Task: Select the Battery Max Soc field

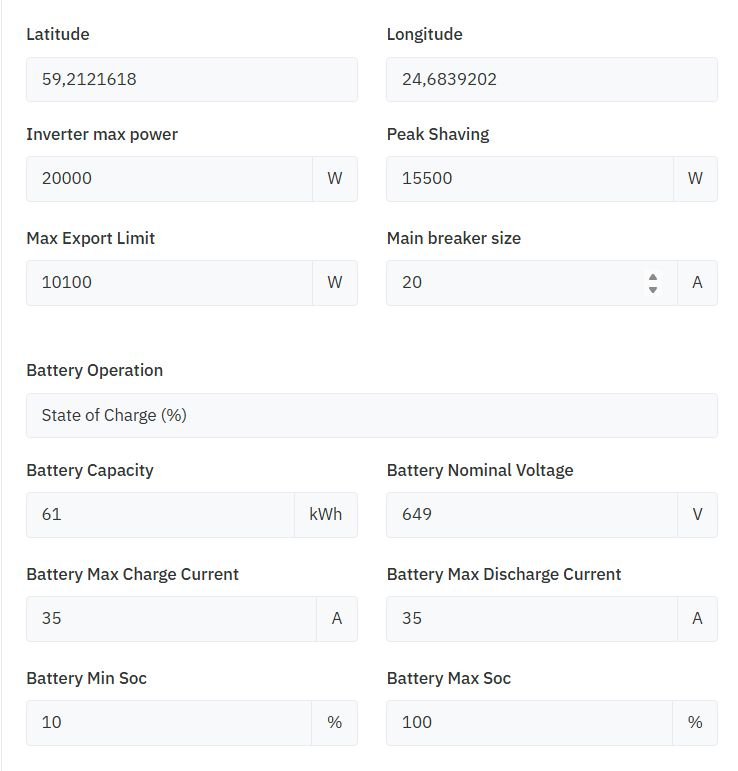Action: [x=530, y=723]
